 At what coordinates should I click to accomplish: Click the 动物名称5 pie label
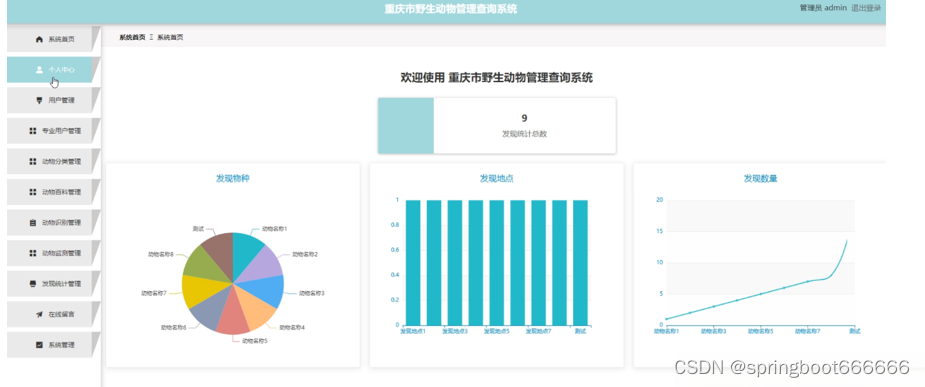254,340
